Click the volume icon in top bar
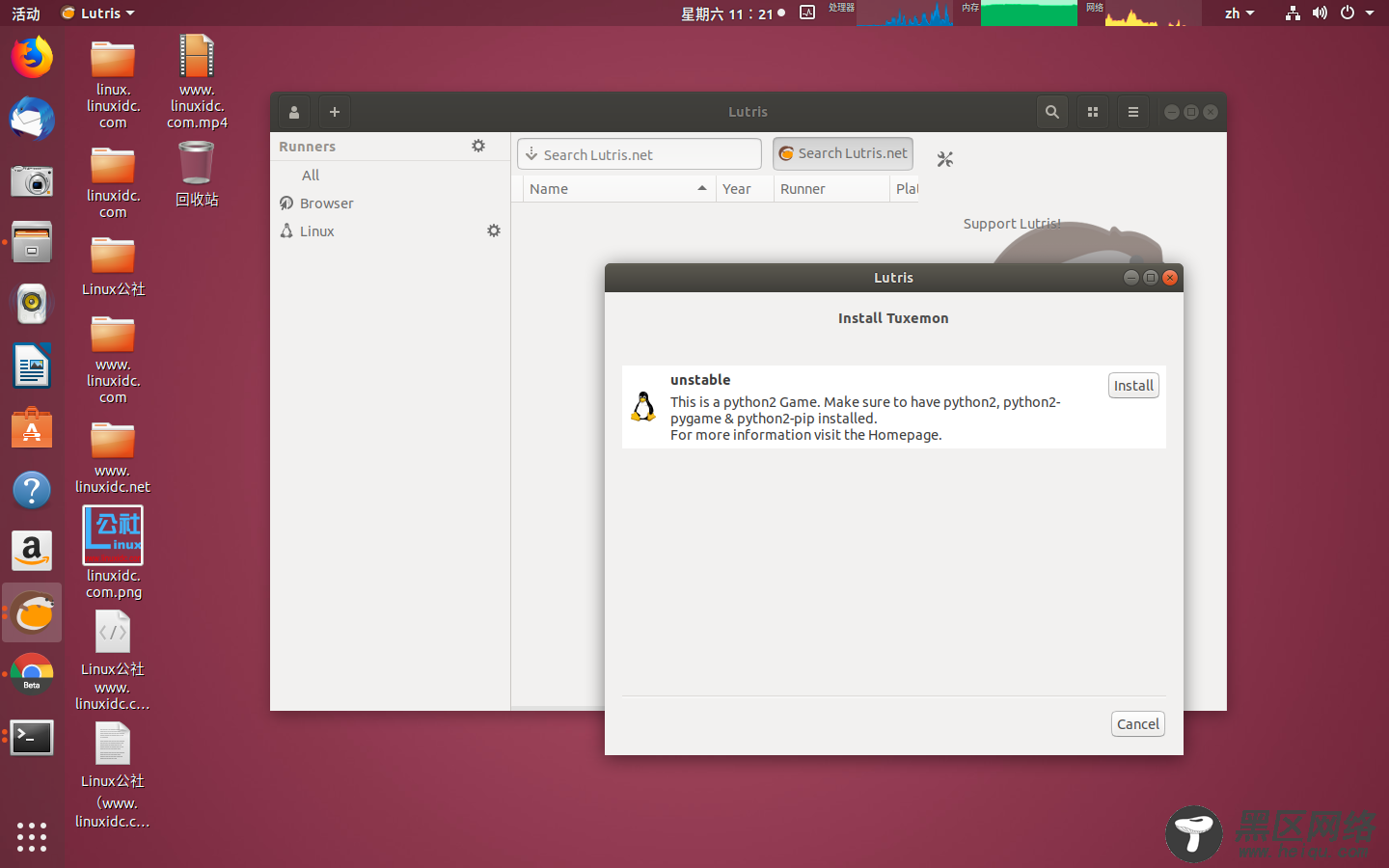Viewport: 1389px width, 868px height. pyautogui.click(x=1320, y=14)
